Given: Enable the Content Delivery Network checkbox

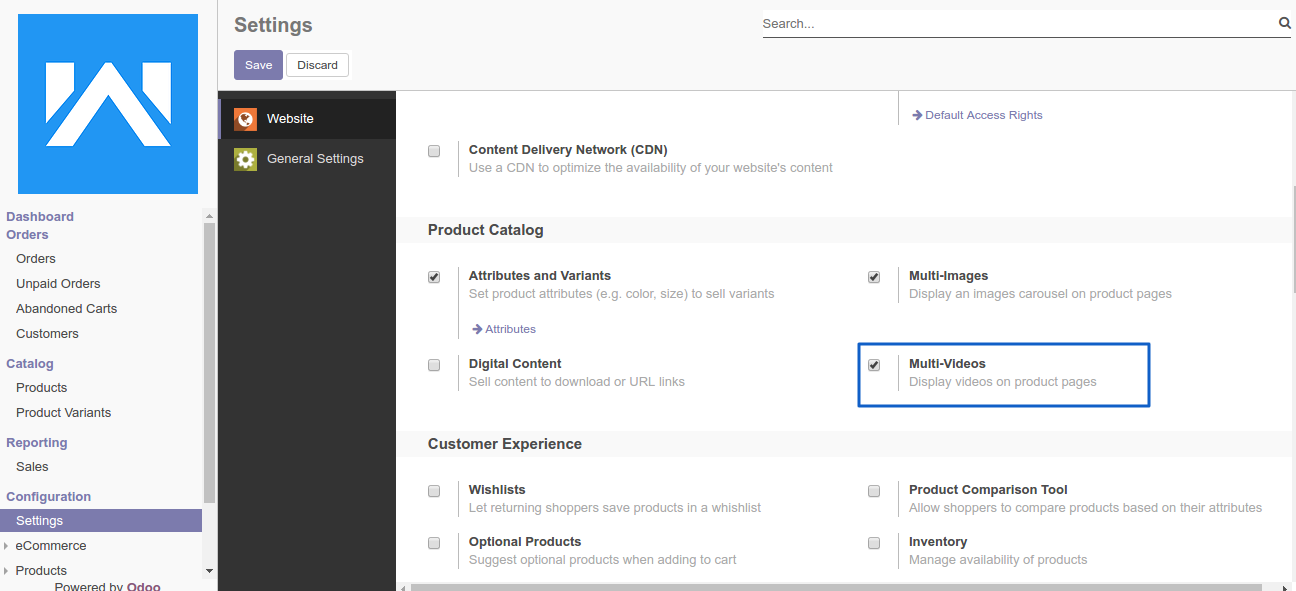Looking at the screenshot, I should pyautogui.click(x=434, y=151).
